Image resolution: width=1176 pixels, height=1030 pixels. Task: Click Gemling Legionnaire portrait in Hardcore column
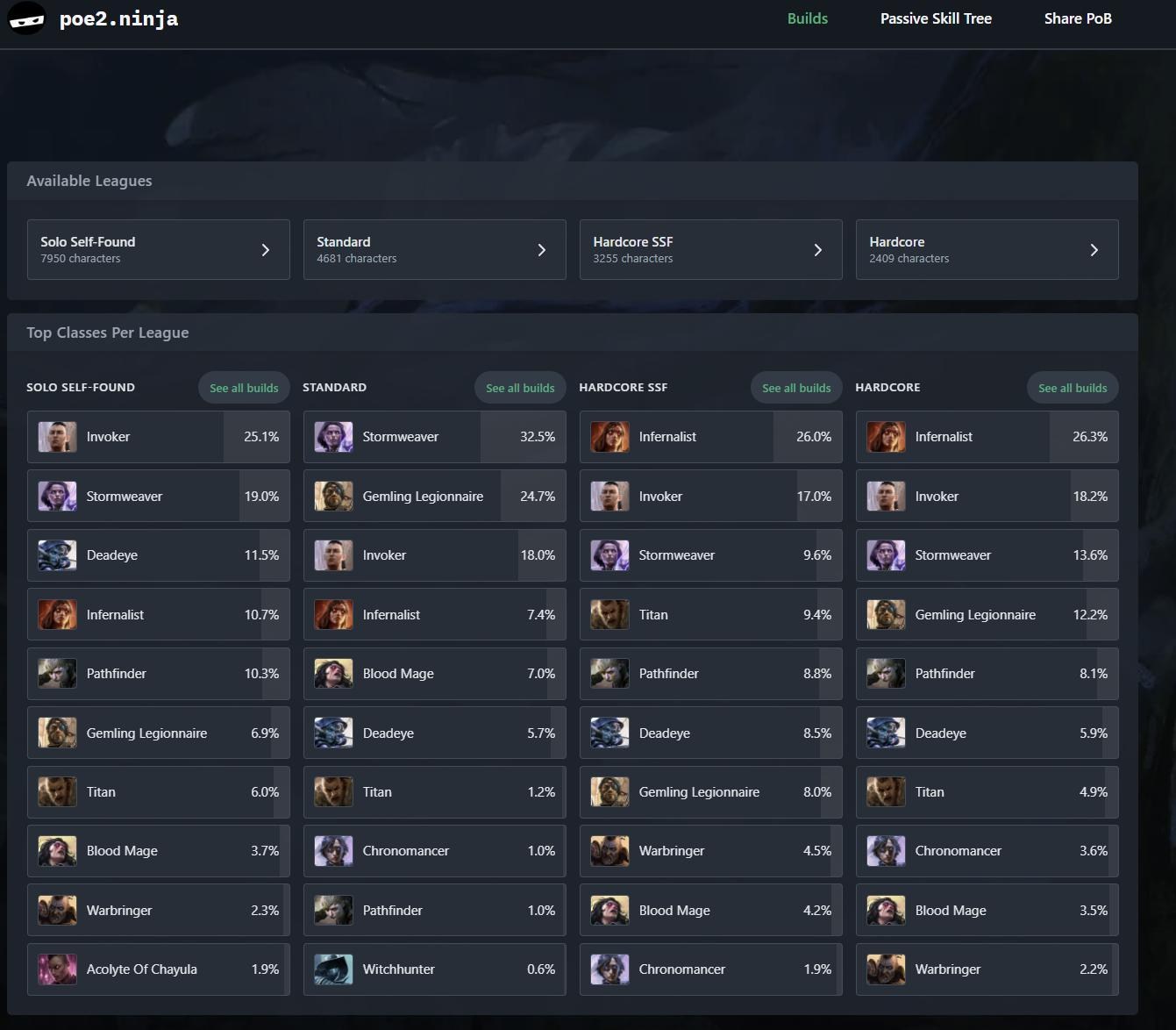(886, 615)
